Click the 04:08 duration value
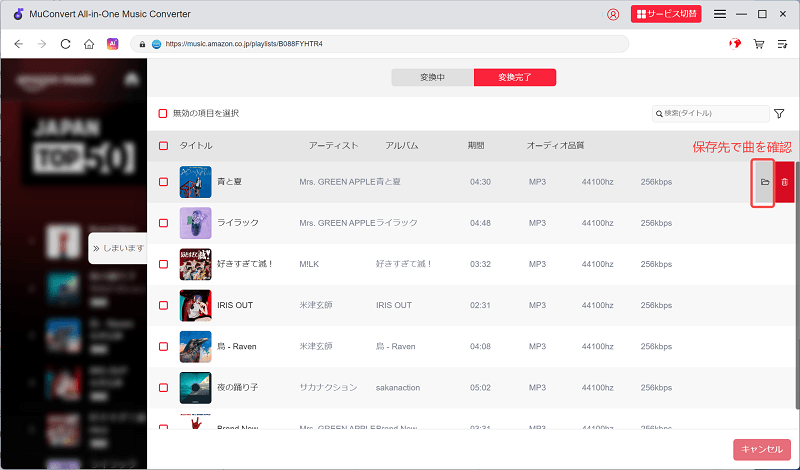The height and width of the screenshot is (470, 800). 480,347
